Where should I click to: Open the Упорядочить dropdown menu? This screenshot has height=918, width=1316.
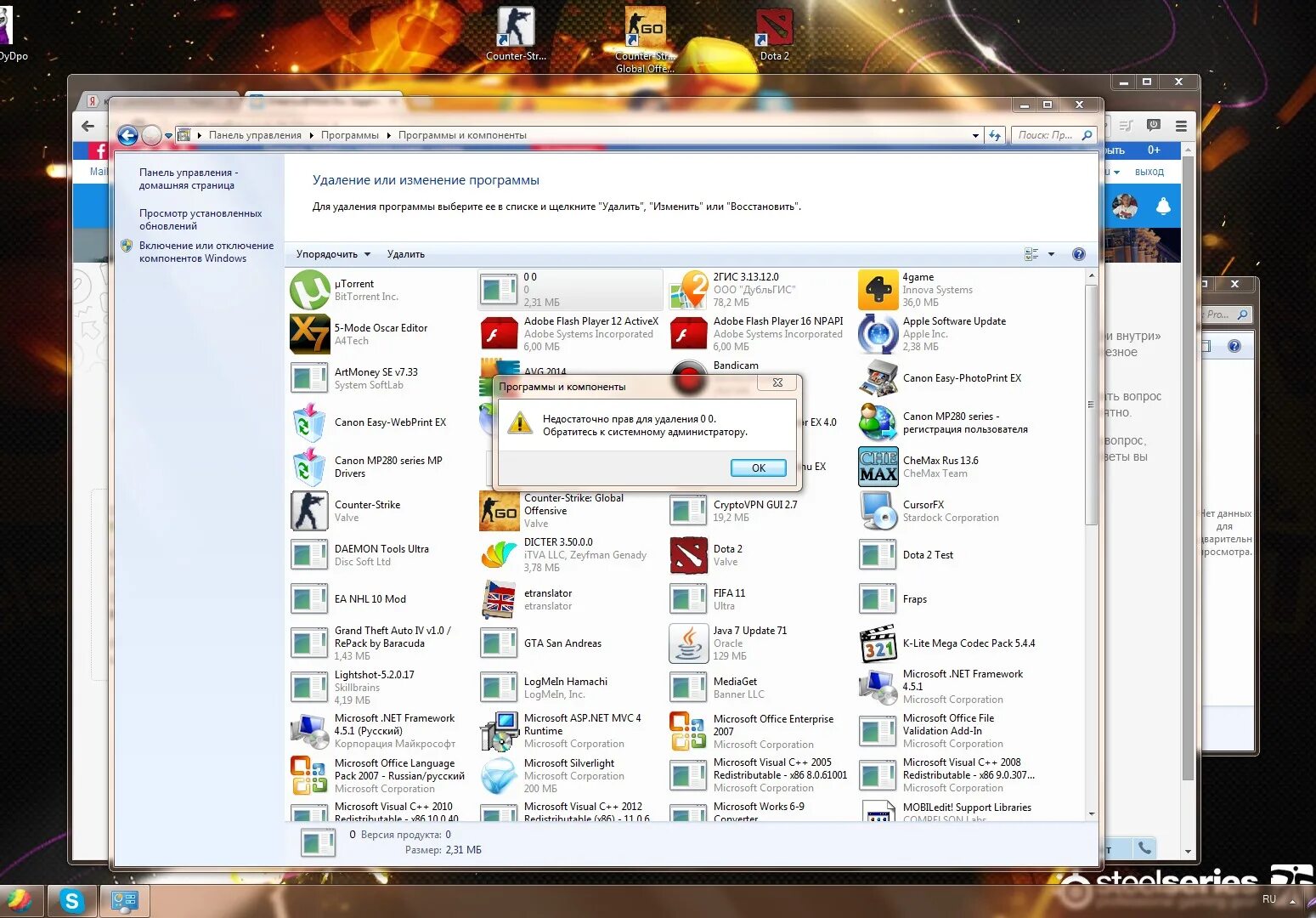click(x=333, y=254)
